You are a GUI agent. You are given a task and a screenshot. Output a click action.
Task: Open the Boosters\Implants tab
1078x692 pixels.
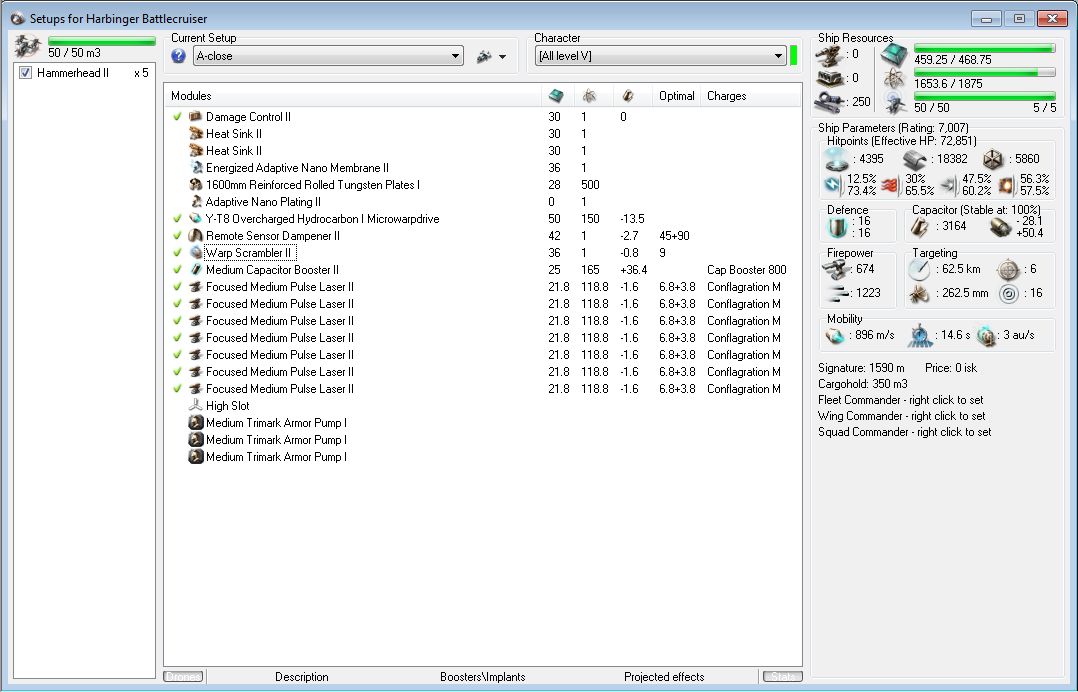tap(483, 677)
